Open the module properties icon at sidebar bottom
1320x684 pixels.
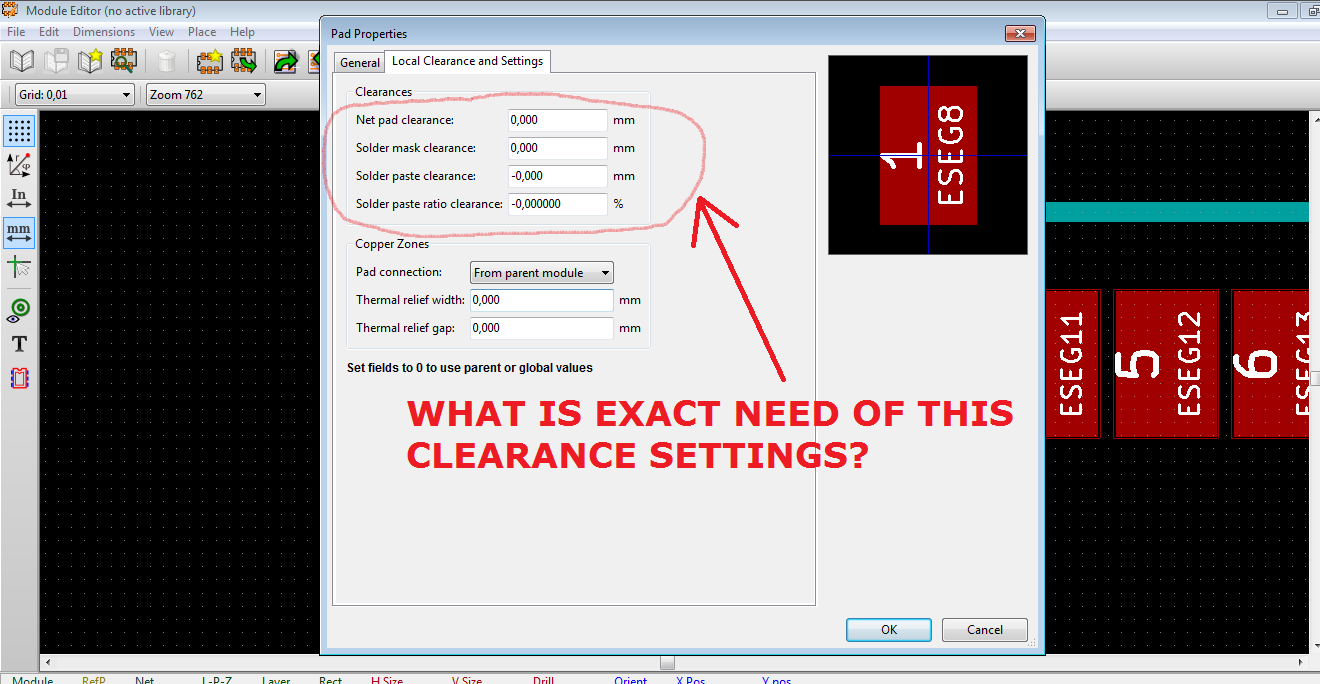19,378
